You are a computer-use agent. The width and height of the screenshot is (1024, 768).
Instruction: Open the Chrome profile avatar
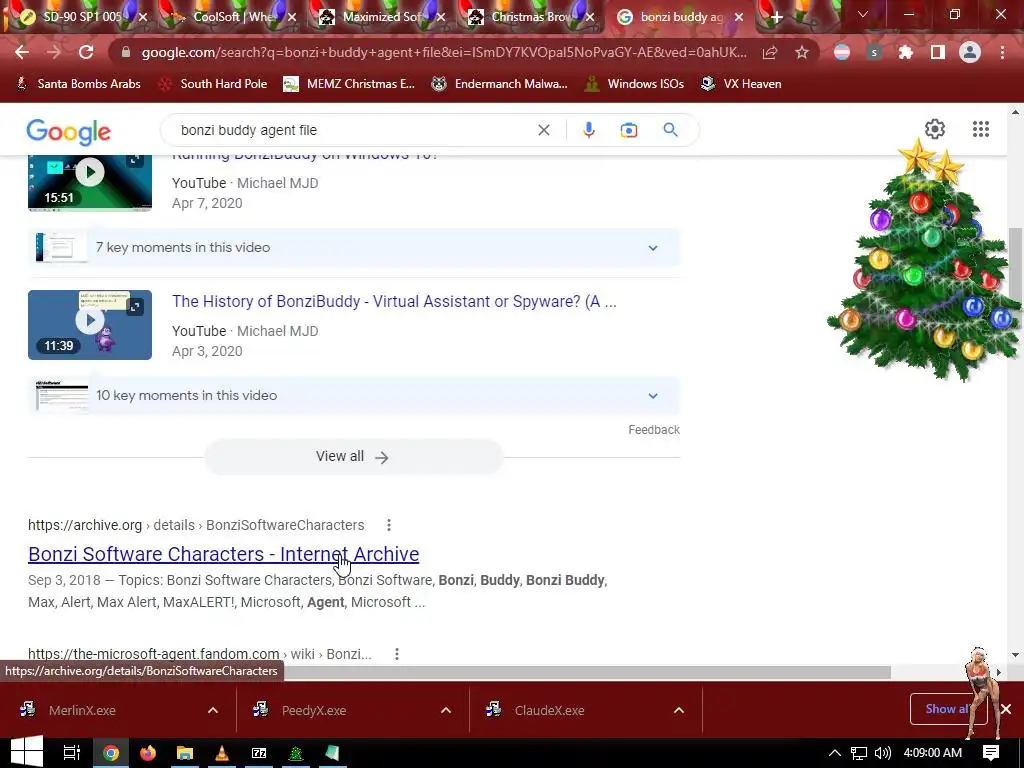coord(970,52)
